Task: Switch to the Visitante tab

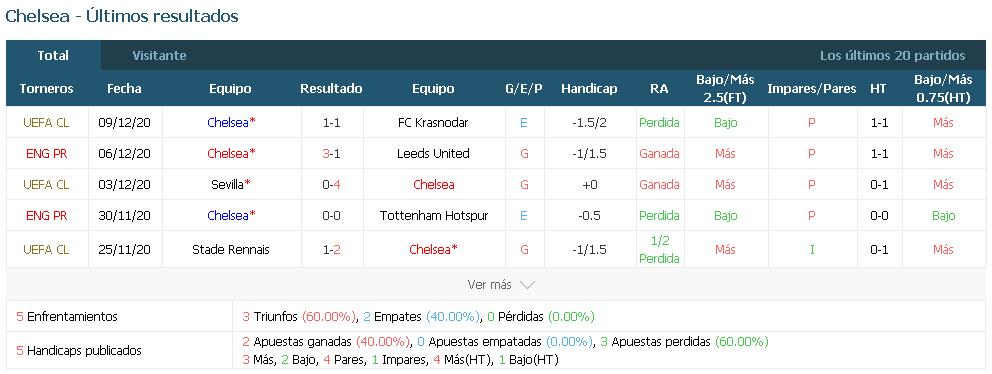Action: coord(159,56)
